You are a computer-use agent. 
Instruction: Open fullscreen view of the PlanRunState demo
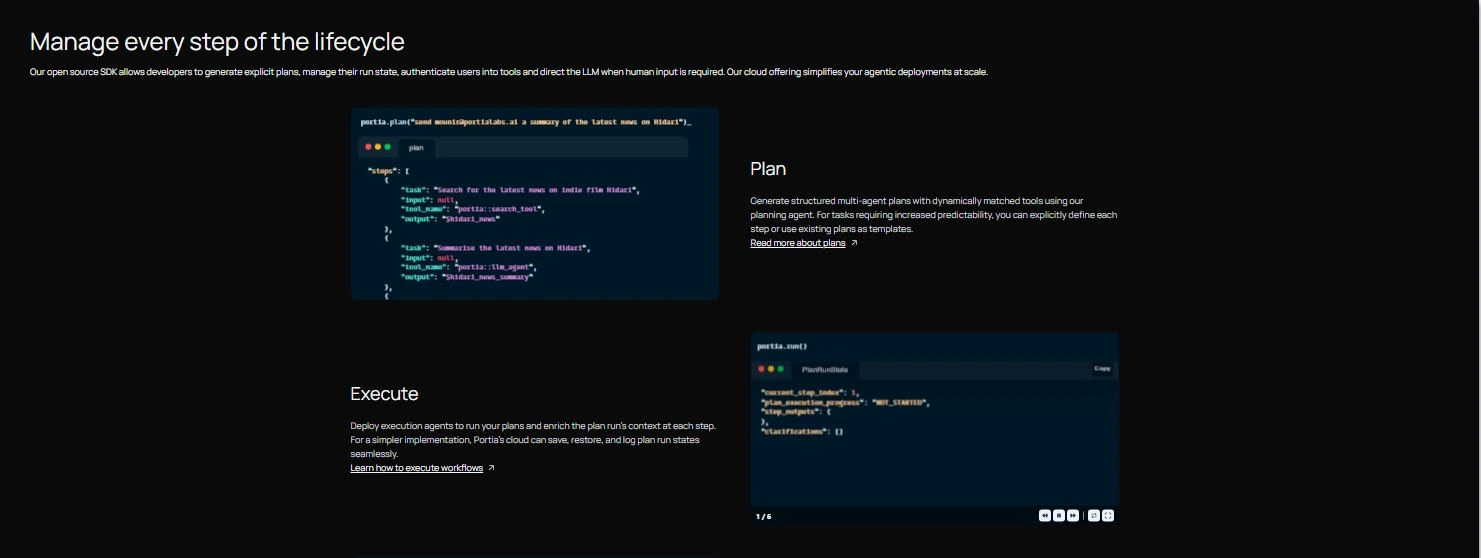point(1108,516)
